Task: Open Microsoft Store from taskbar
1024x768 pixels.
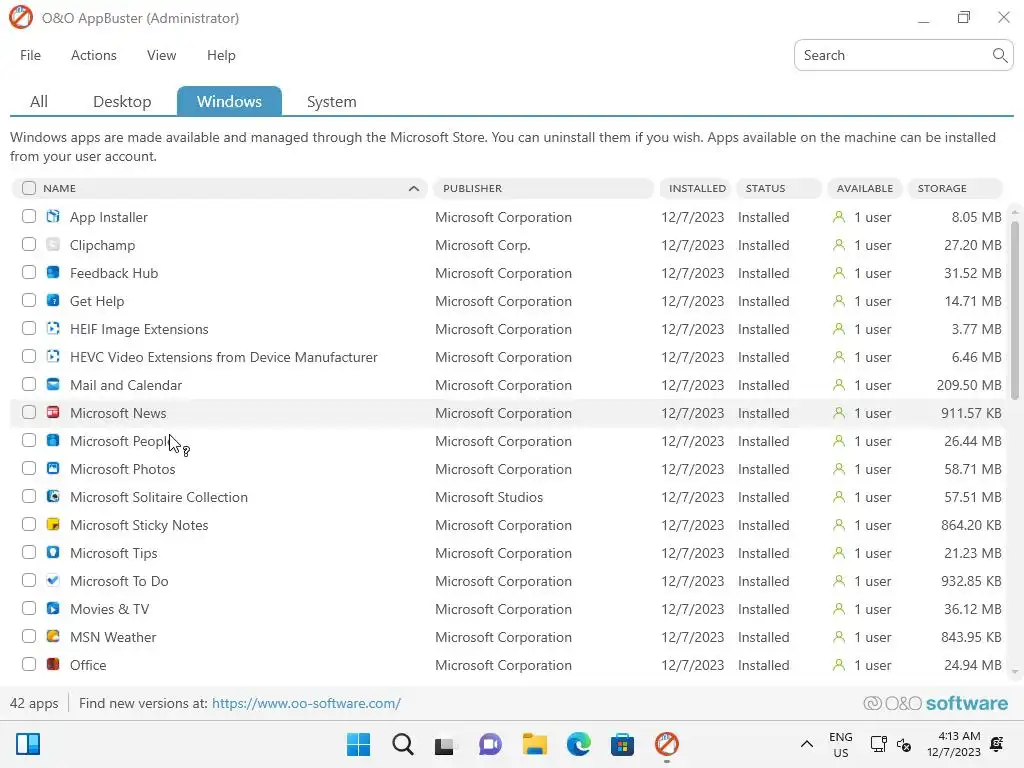Action: coord(622,744)
